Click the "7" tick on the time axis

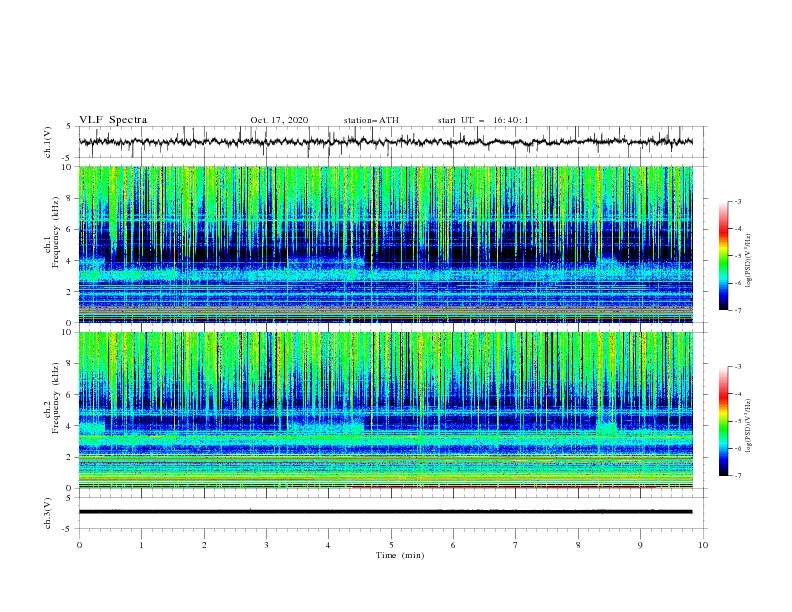click(516, 545)
